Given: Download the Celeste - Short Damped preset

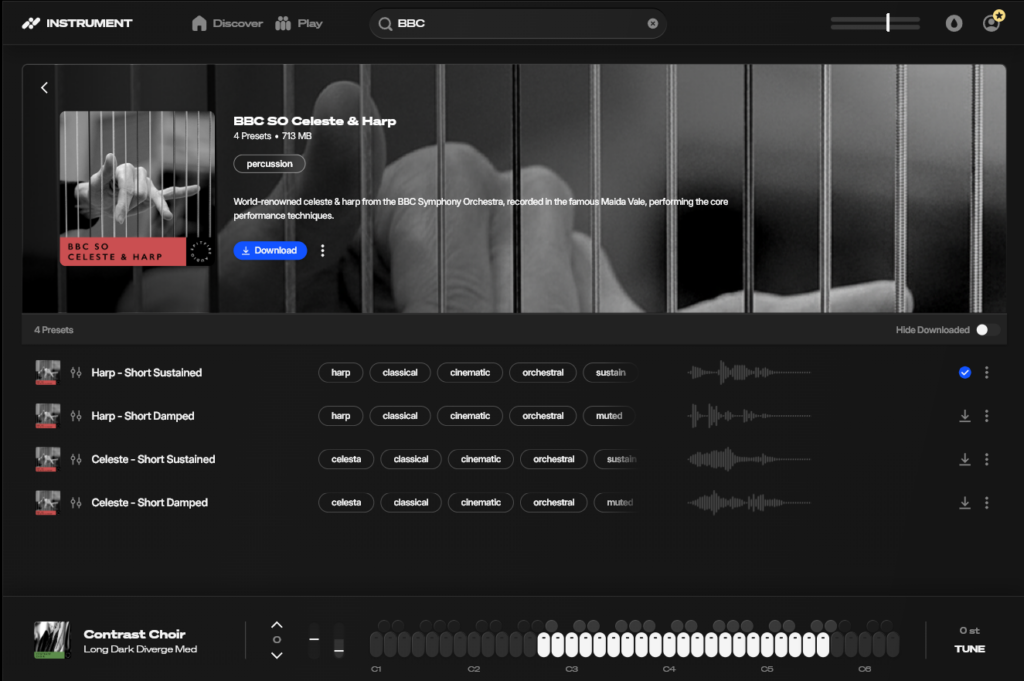Looking at the screenshot, I should pos(965,503).
